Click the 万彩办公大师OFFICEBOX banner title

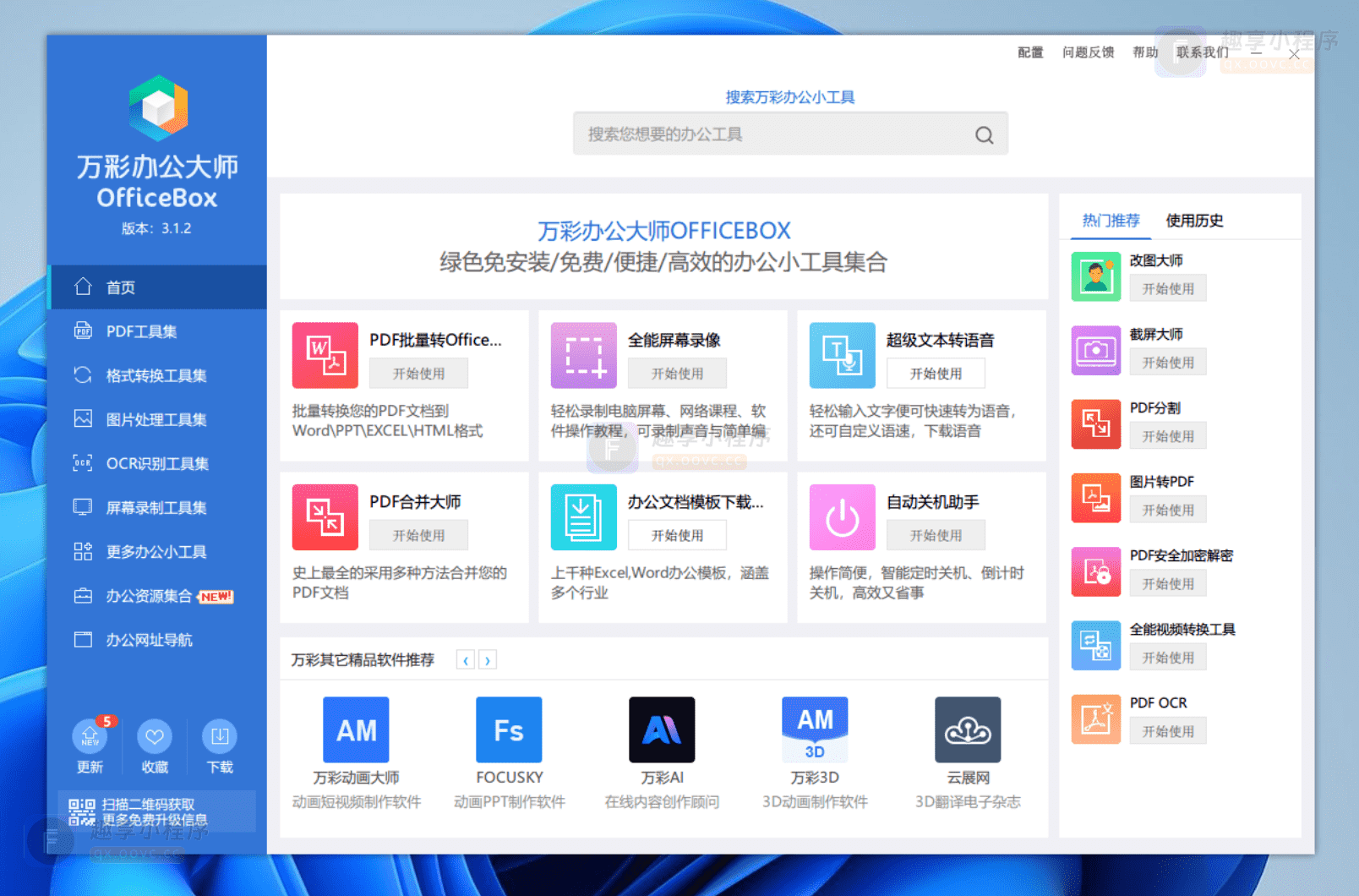coord(664,231)
